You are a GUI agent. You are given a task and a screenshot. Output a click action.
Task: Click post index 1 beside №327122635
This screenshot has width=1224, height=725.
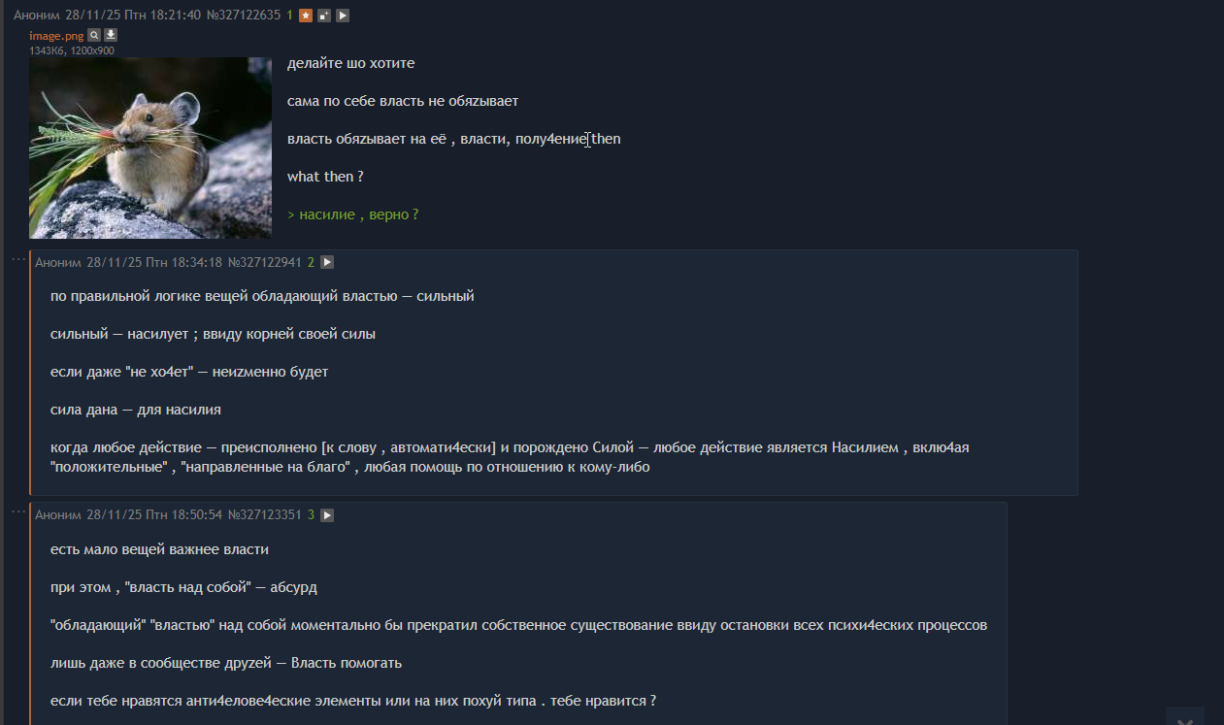pyautogui.click(x=290, y=15)
